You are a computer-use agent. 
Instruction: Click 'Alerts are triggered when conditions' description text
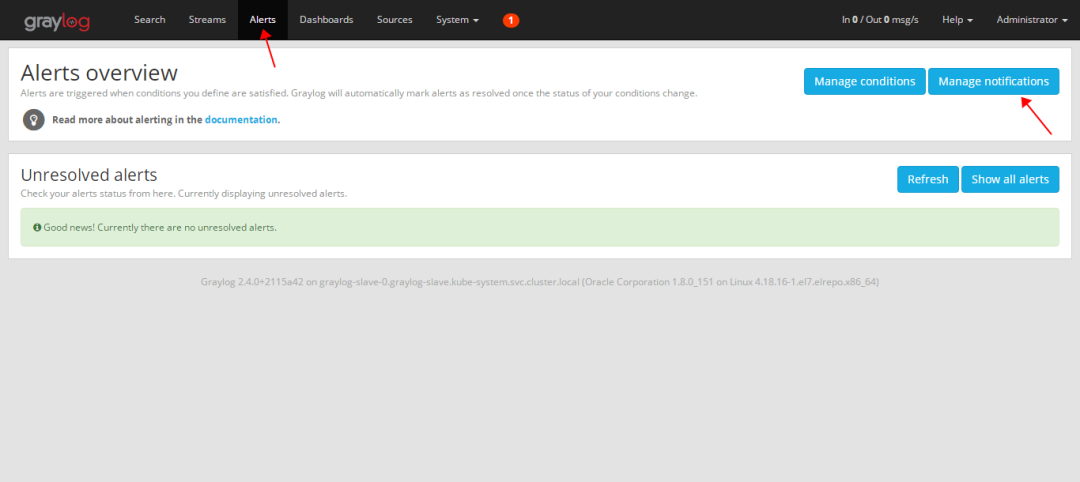pyautogui.click(x=359, y=93)
